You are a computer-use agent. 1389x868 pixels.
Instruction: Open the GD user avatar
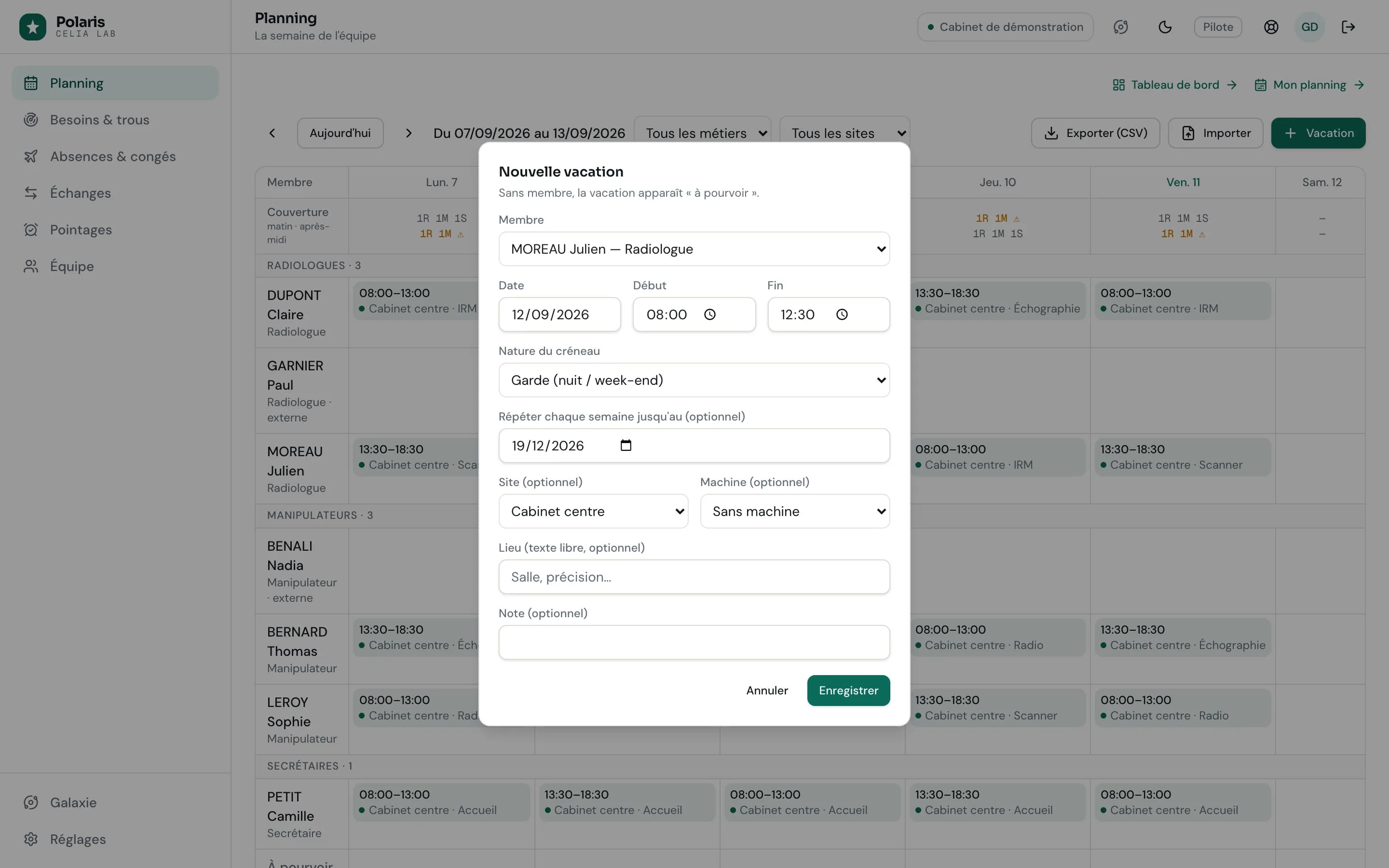coord(1309,27)
